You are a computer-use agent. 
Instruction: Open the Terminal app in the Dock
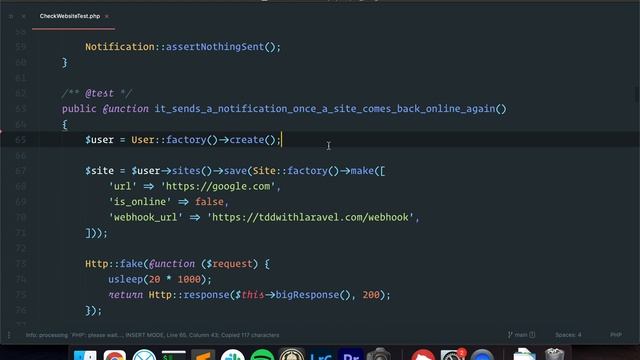point(173,355)
